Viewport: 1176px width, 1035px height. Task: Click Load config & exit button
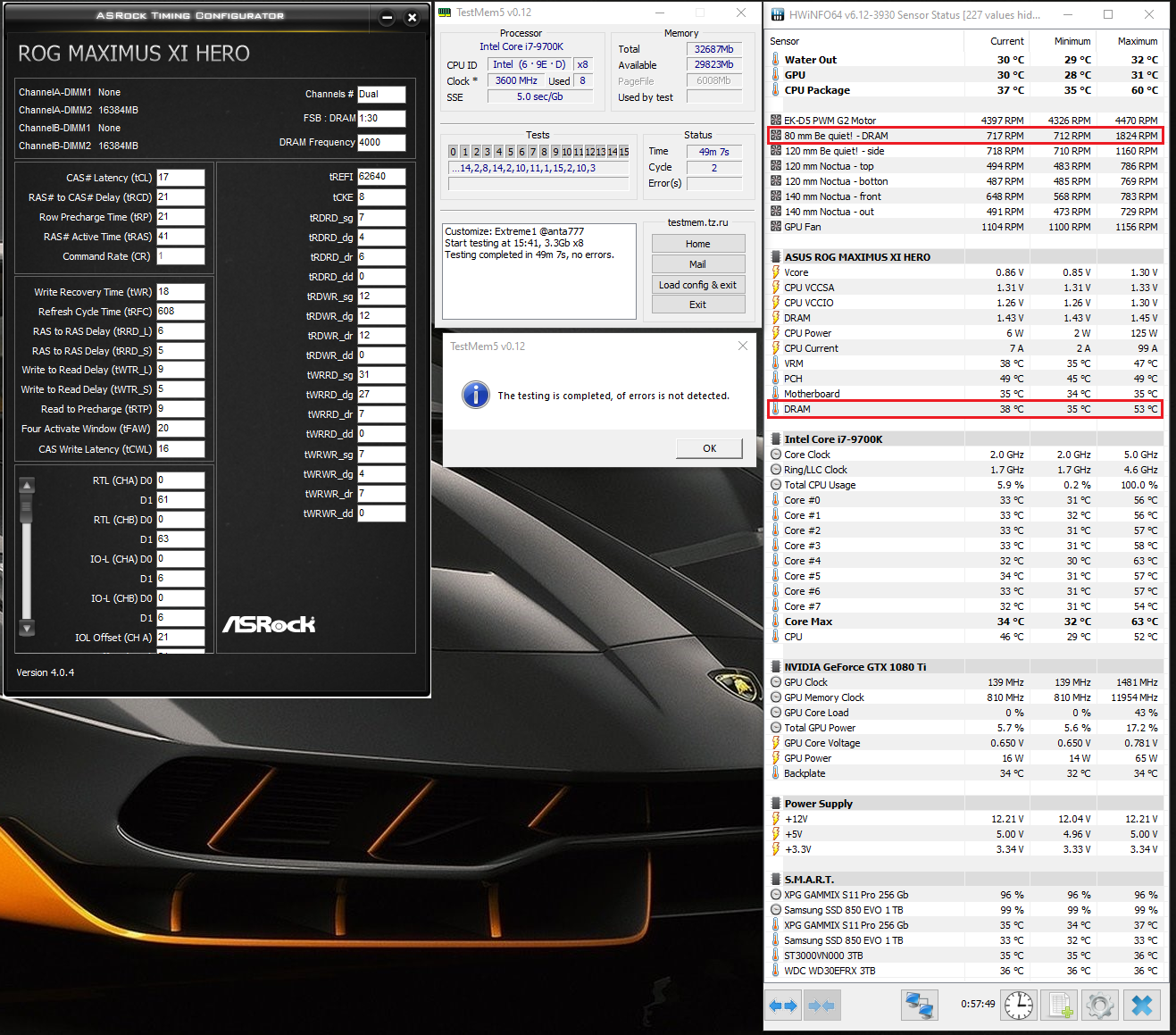(698, 285)
